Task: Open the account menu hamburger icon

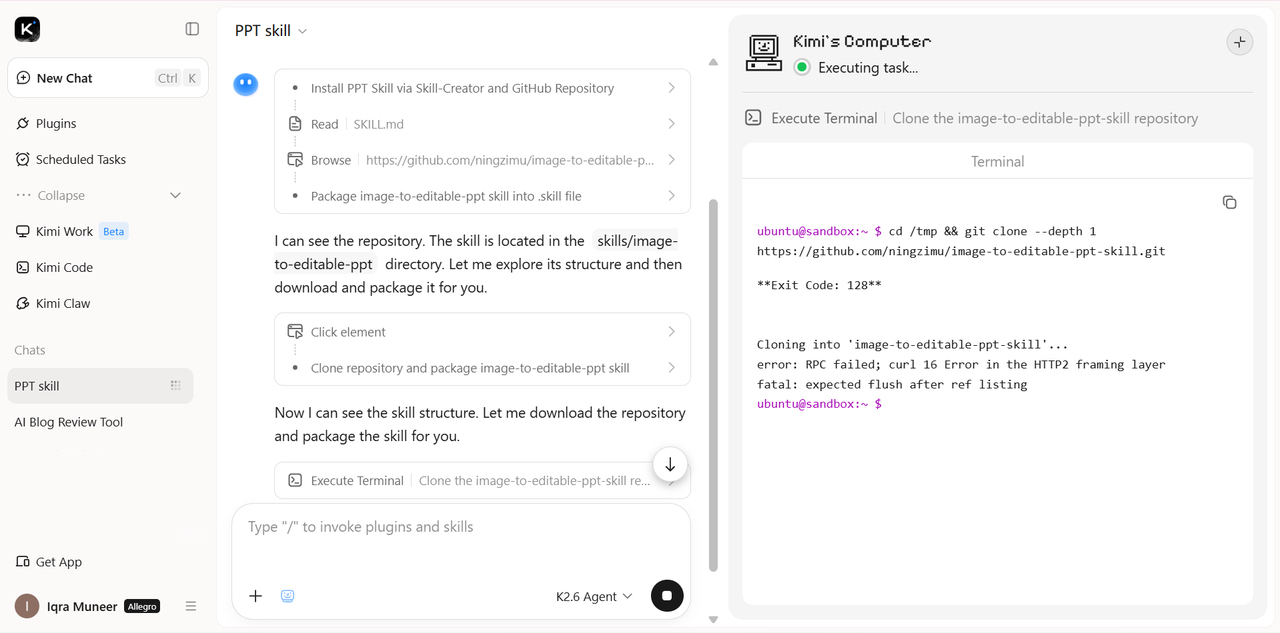Action: (191, 606)
